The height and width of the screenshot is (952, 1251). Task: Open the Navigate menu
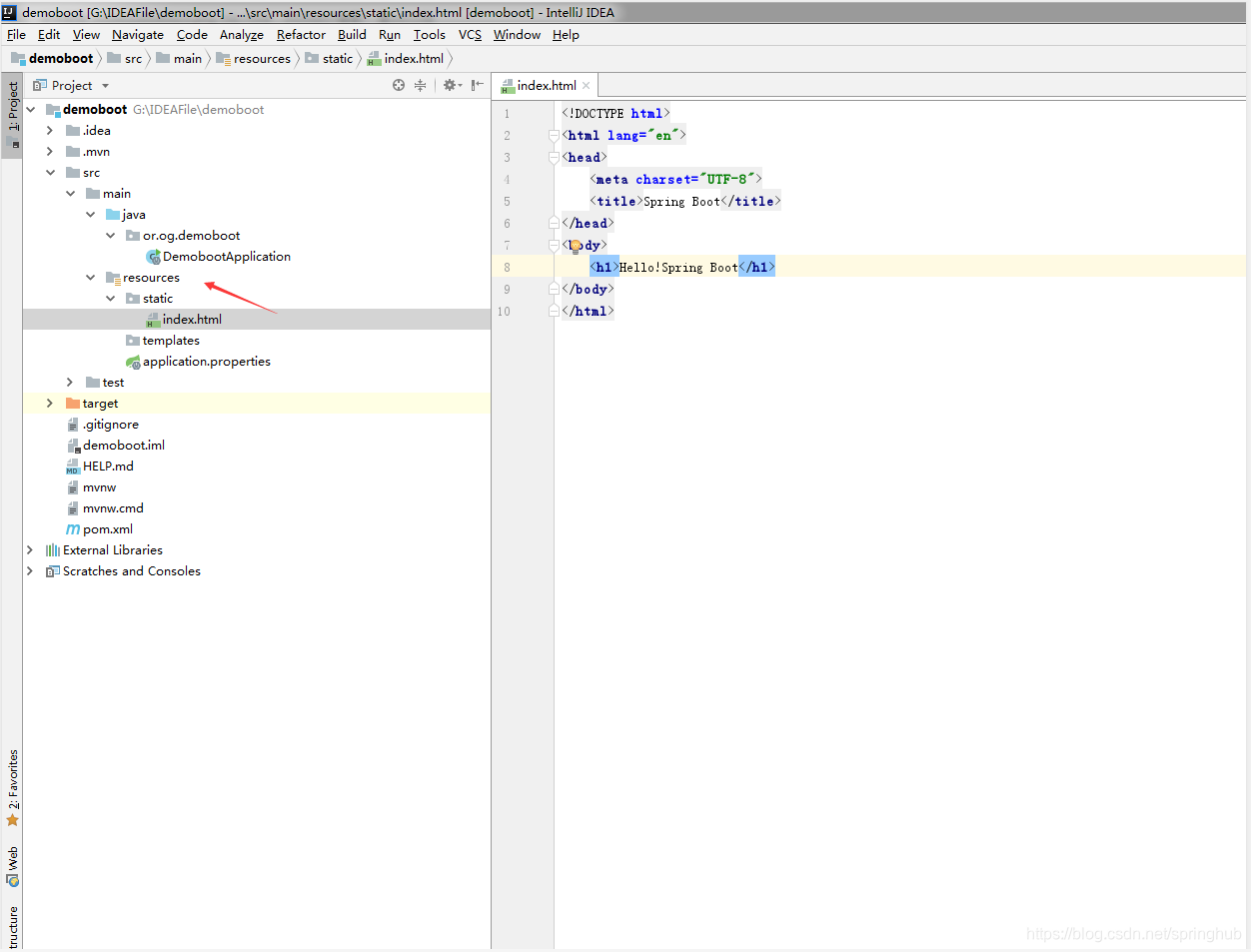(138, 35)
